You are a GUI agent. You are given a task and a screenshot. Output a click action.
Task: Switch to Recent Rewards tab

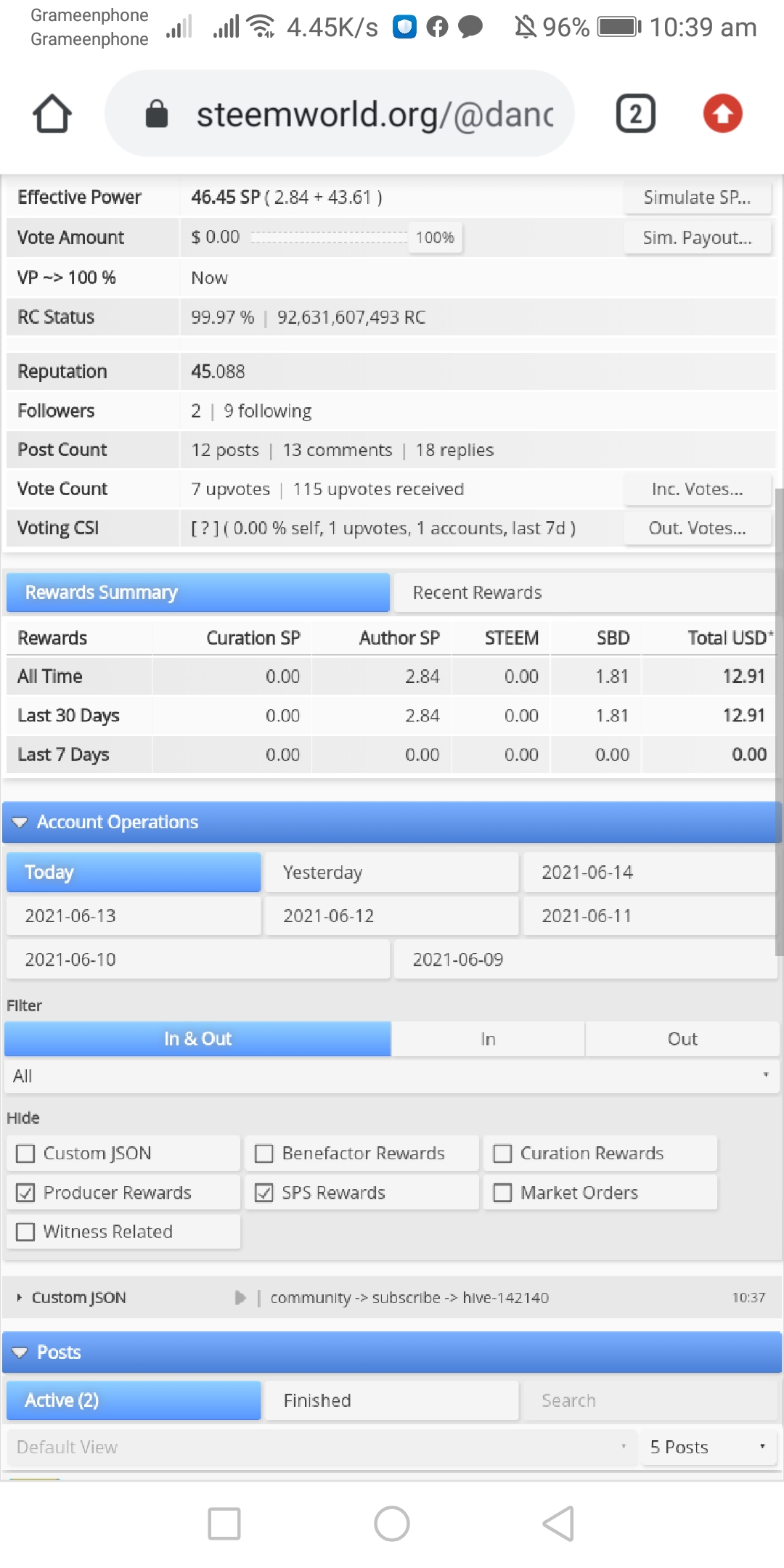pyautogui.click(x=584, y=592)
